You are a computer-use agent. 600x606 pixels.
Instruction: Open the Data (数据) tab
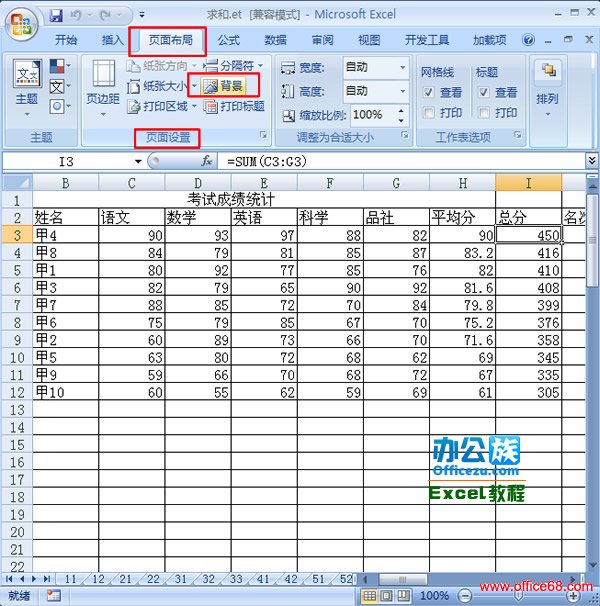coord(276,40)
